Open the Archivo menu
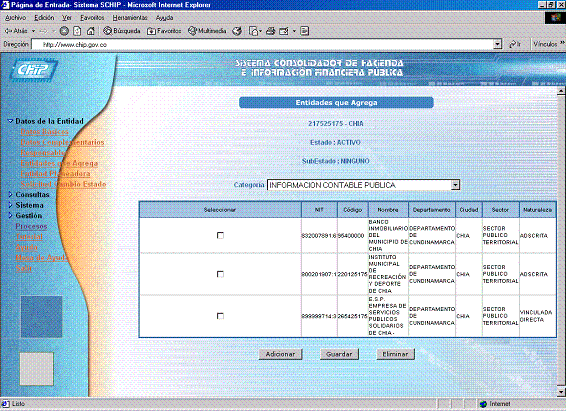The image size is (566, 411). point(16,18)
